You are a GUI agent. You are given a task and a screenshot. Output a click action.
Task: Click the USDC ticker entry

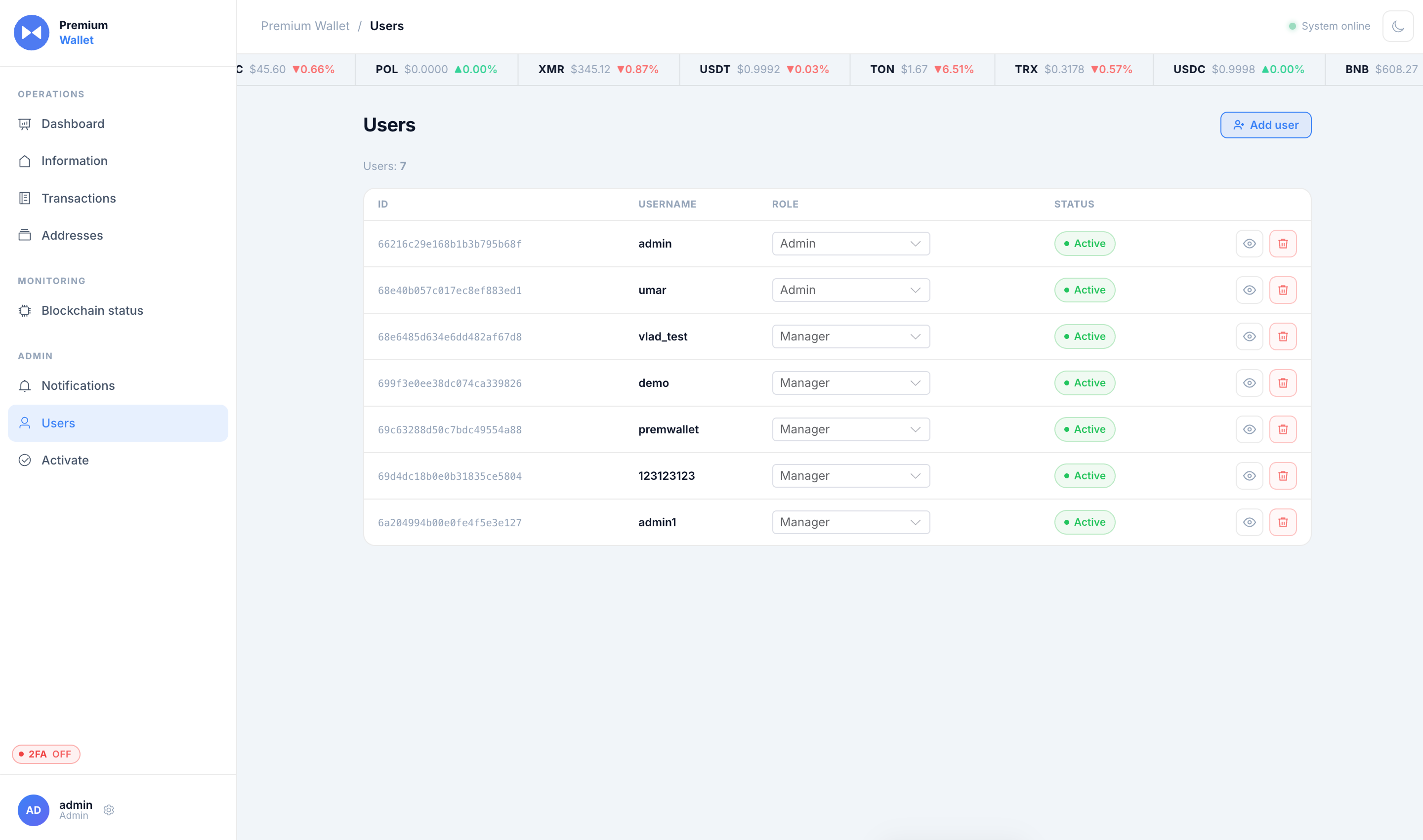1239,70
